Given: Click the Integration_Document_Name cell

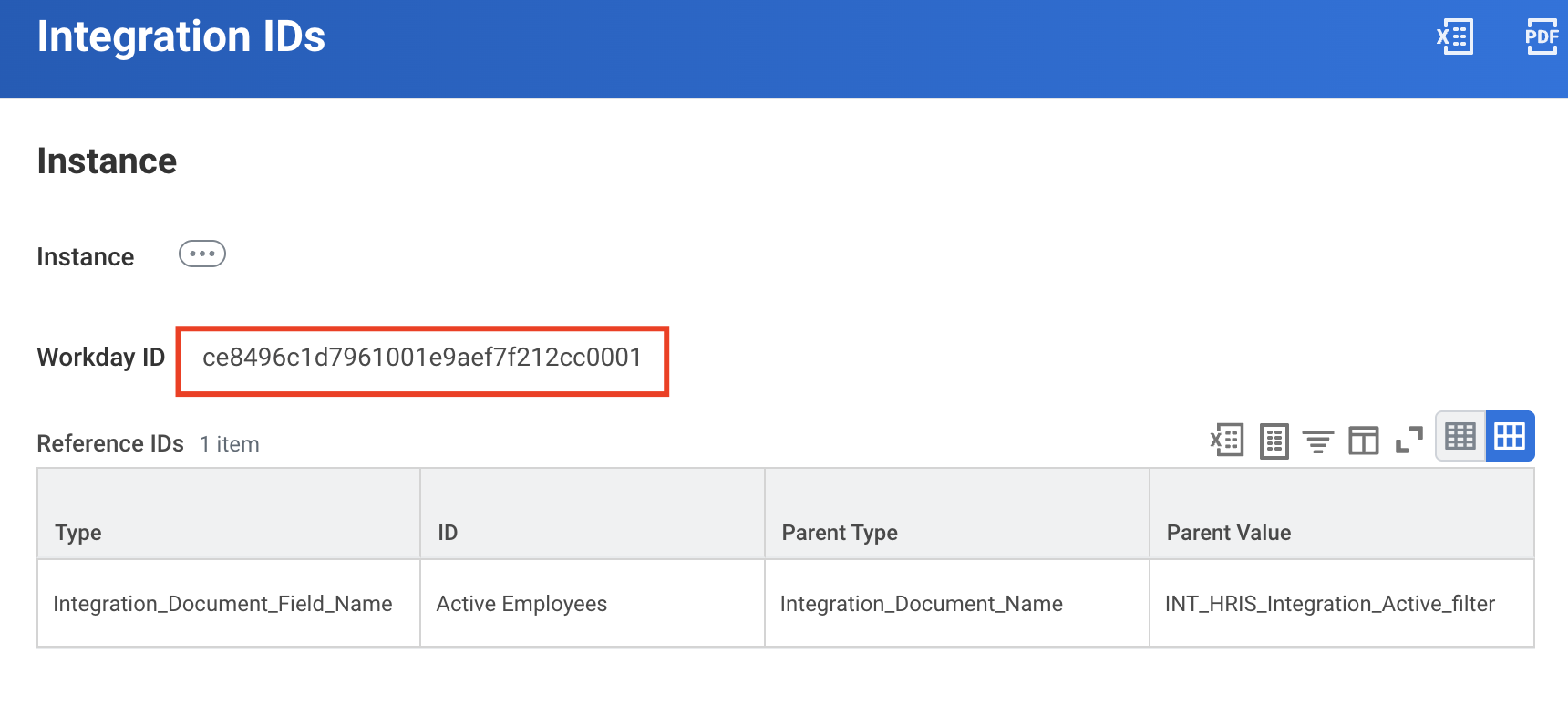Looking at the screenshot, I should (x=921, y=604).
